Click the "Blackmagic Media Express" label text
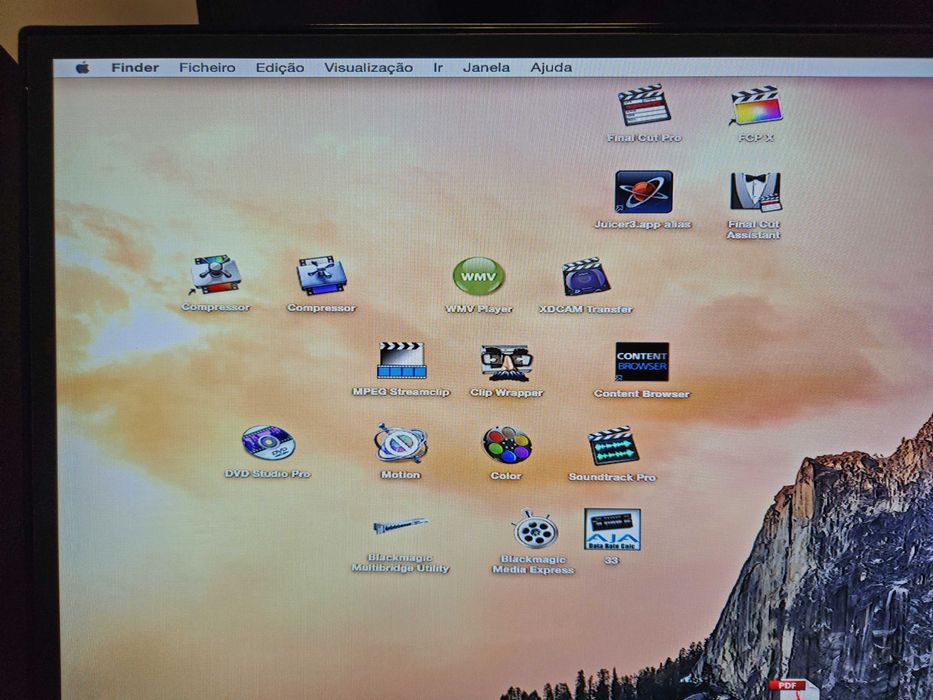 pyautogui.click(x=534, y=564)
